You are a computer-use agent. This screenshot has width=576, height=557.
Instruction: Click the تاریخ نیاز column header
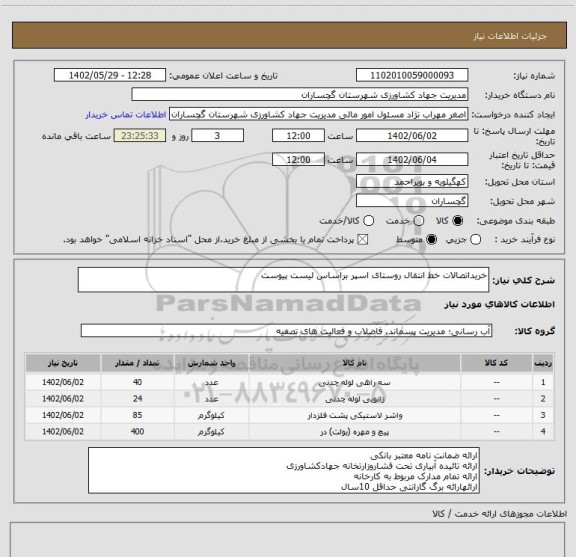(63, 363)
